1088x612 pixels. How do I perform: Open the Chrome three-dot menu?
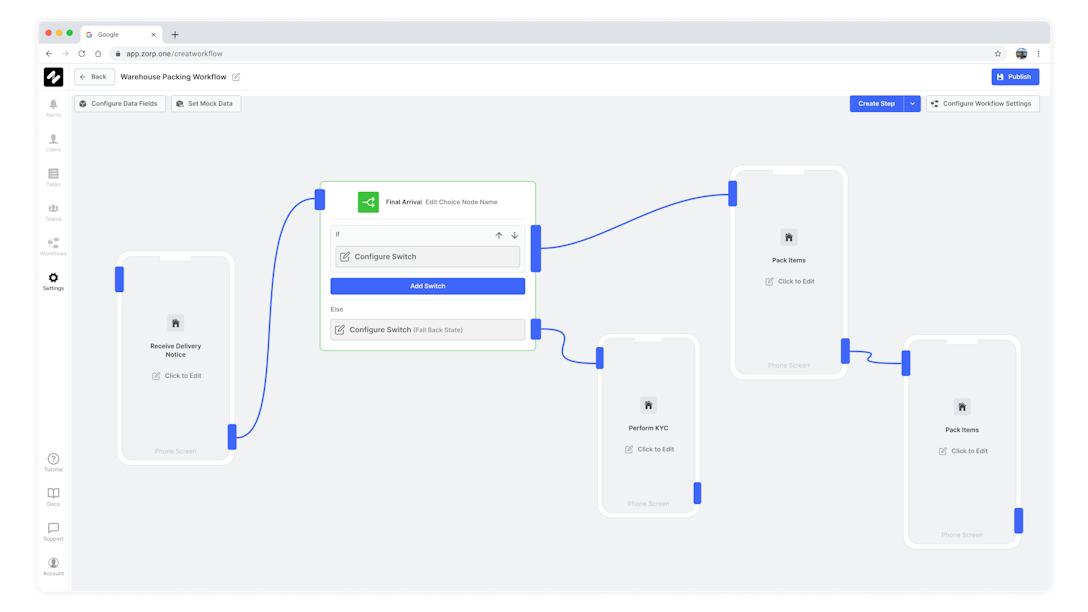tap(1038, 54)
